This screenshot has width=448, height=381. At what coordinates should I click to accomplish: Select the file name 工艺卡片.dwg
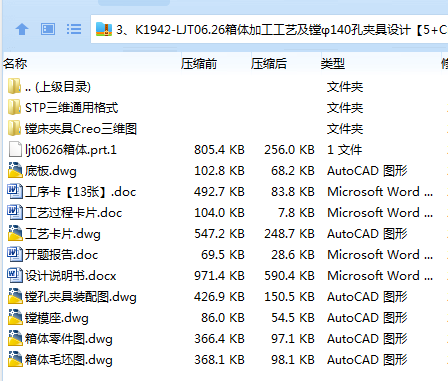pyautogui.click(x=63, y=234)
